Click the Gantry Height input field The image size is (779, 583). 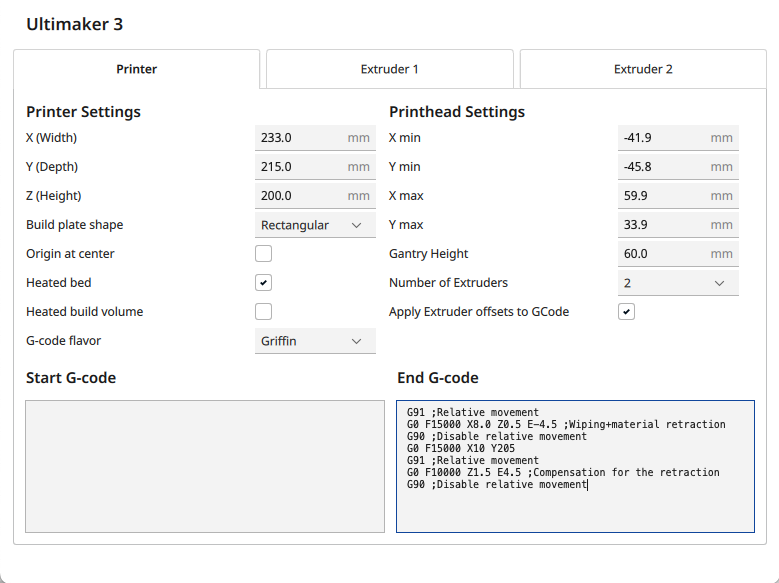(x=663, y=254)
